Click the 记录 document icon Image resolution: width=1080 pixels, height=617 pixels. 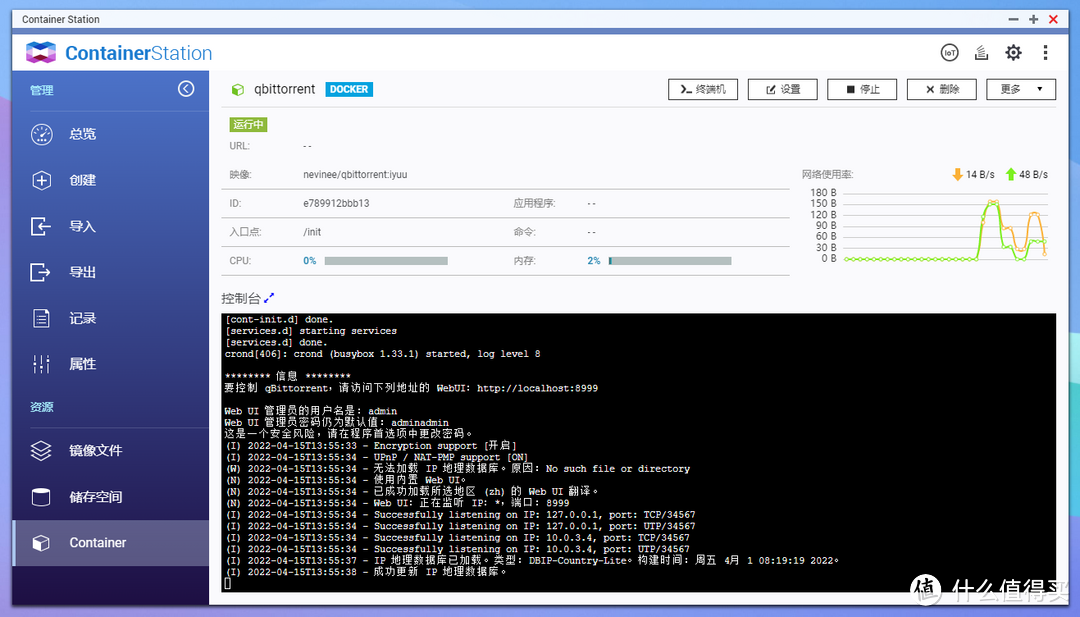41,318
